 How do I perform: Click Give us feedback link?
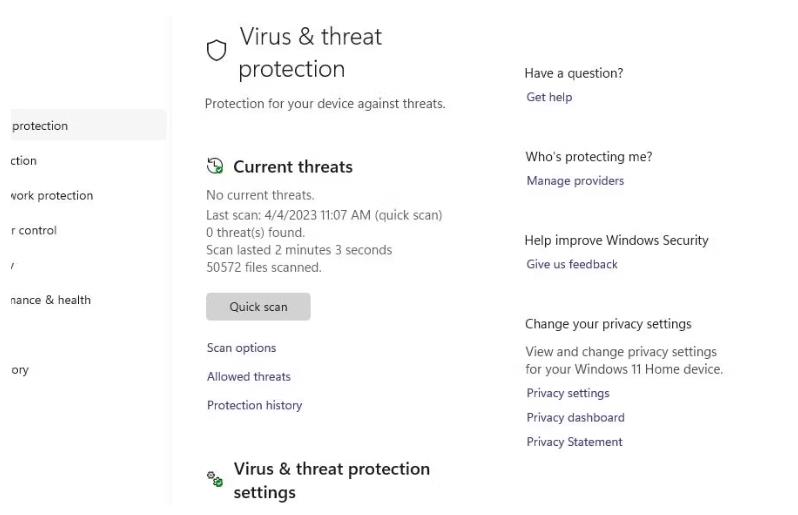[572, 264]
